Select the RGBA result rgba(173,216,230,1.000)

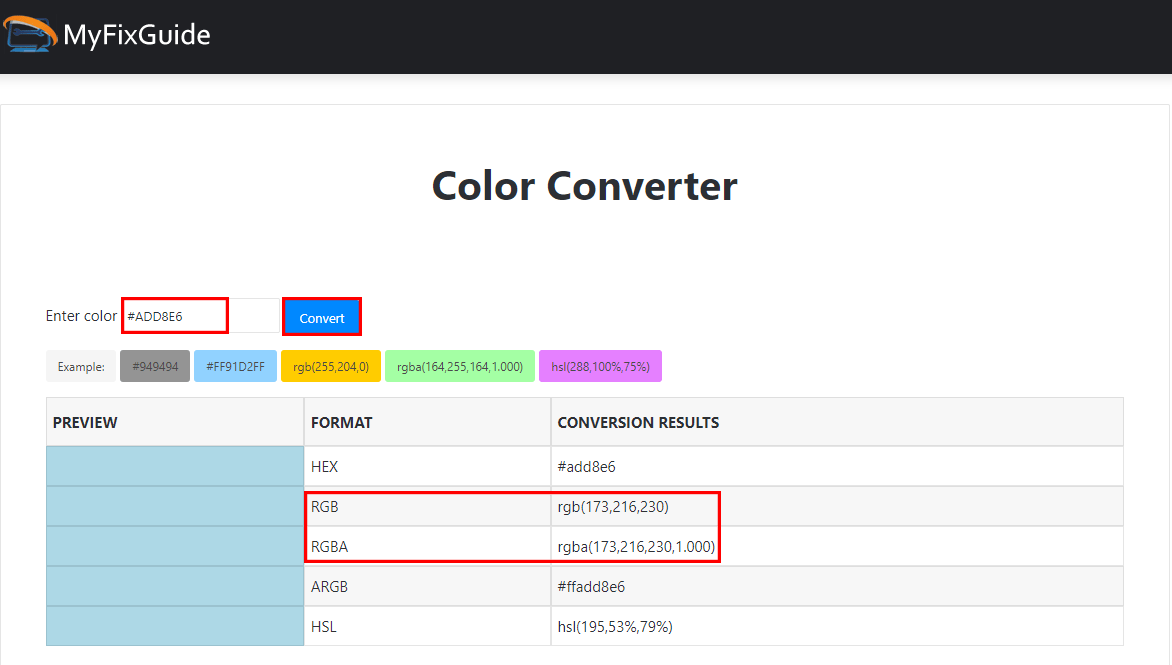point(637,546)
